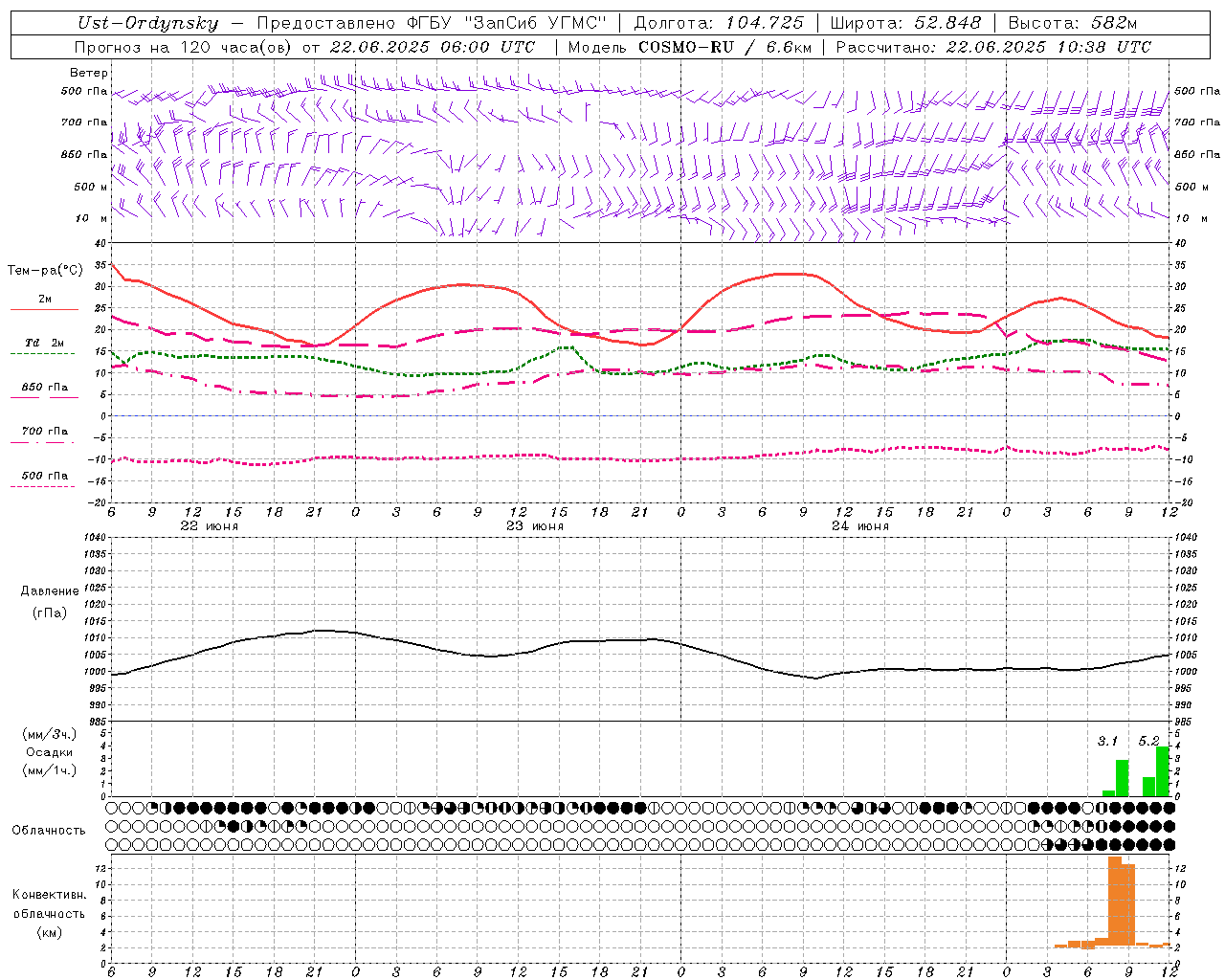Viewport: 1225px width, 980px height.
Task: Click the 'Осадки' precipitation label
Action: click(x=50, y=752)
